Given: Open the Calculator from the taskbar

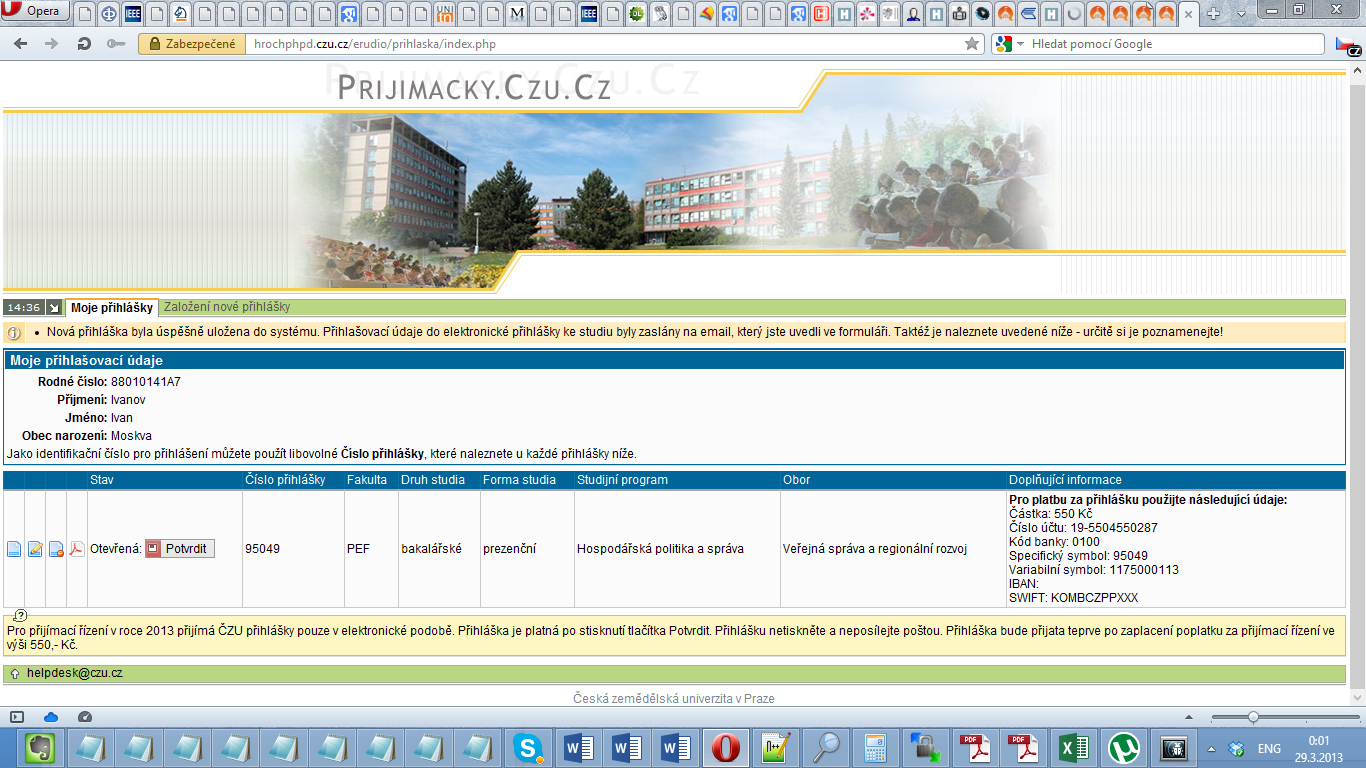Looking at the screenshot, I should (875, 747).
